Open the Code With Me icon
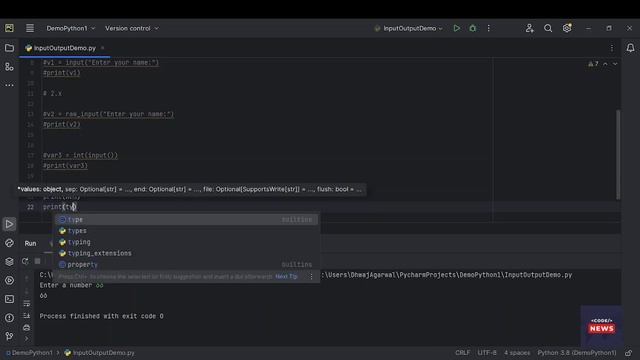 click(x=529, y=28)
